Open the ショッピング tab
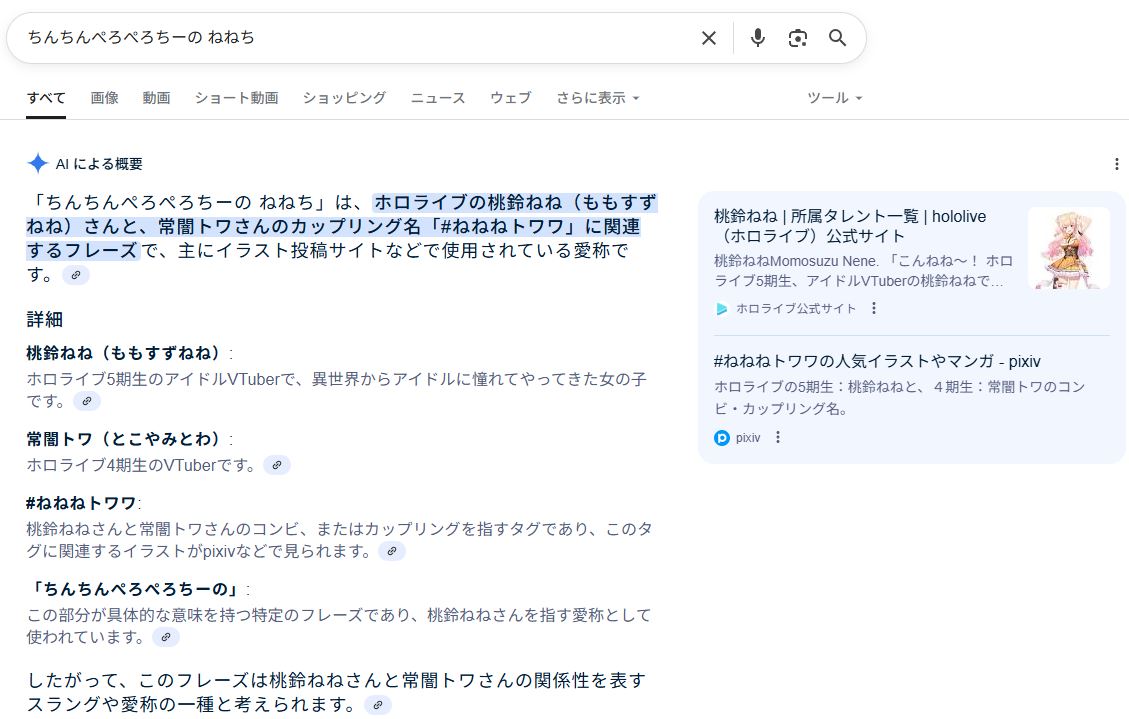1129x719 pixels. [x=344, y=98]
